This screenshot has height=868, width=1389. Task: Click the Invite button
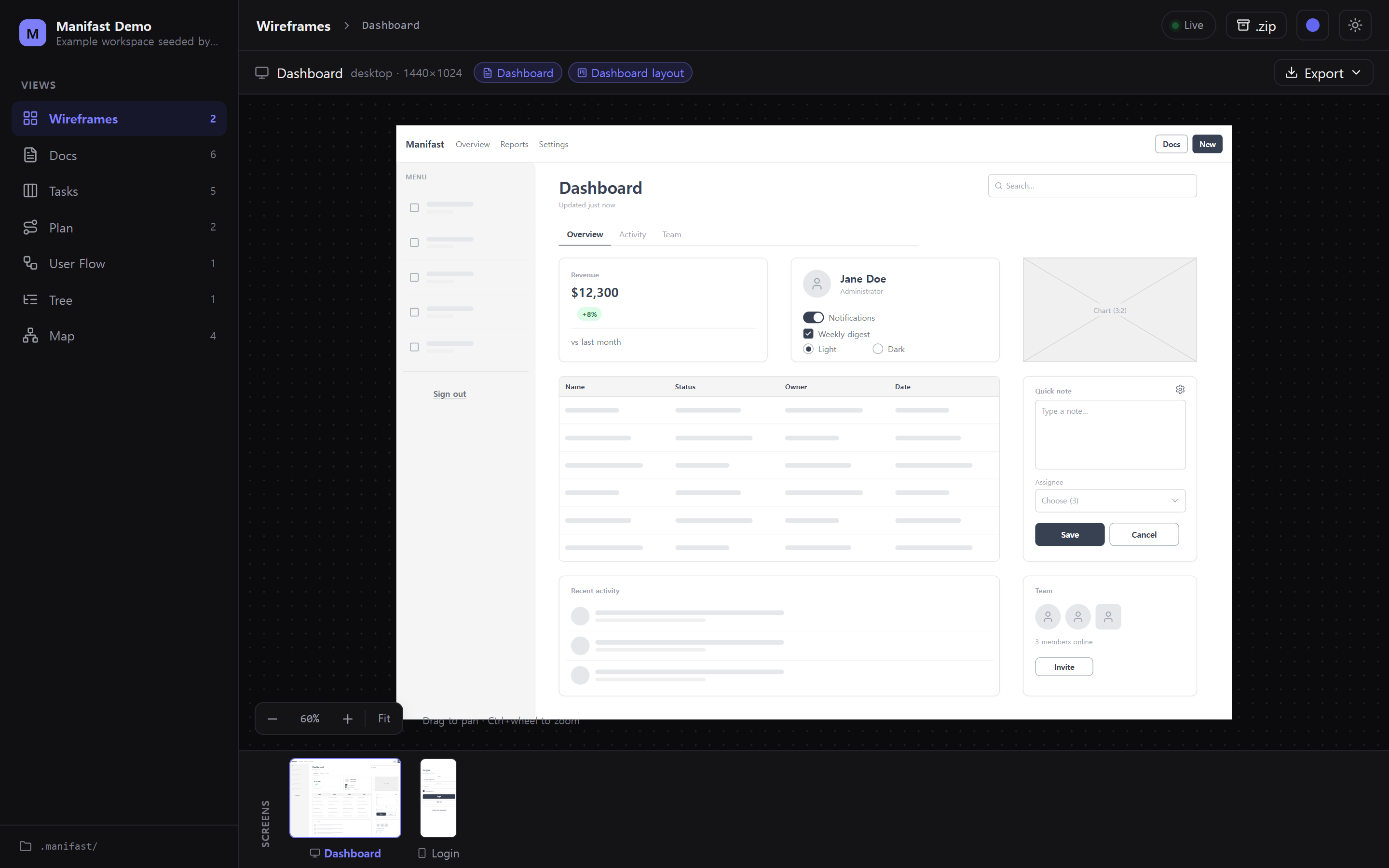[x=1063, y=666]
